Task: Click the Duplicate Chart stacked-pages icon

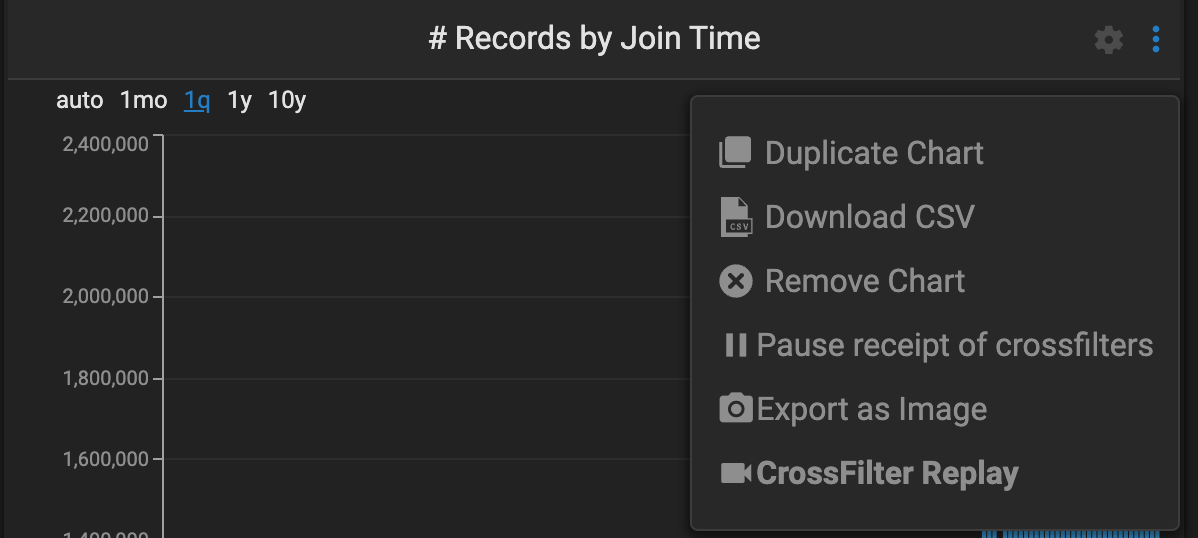Action: coord(735,153)
